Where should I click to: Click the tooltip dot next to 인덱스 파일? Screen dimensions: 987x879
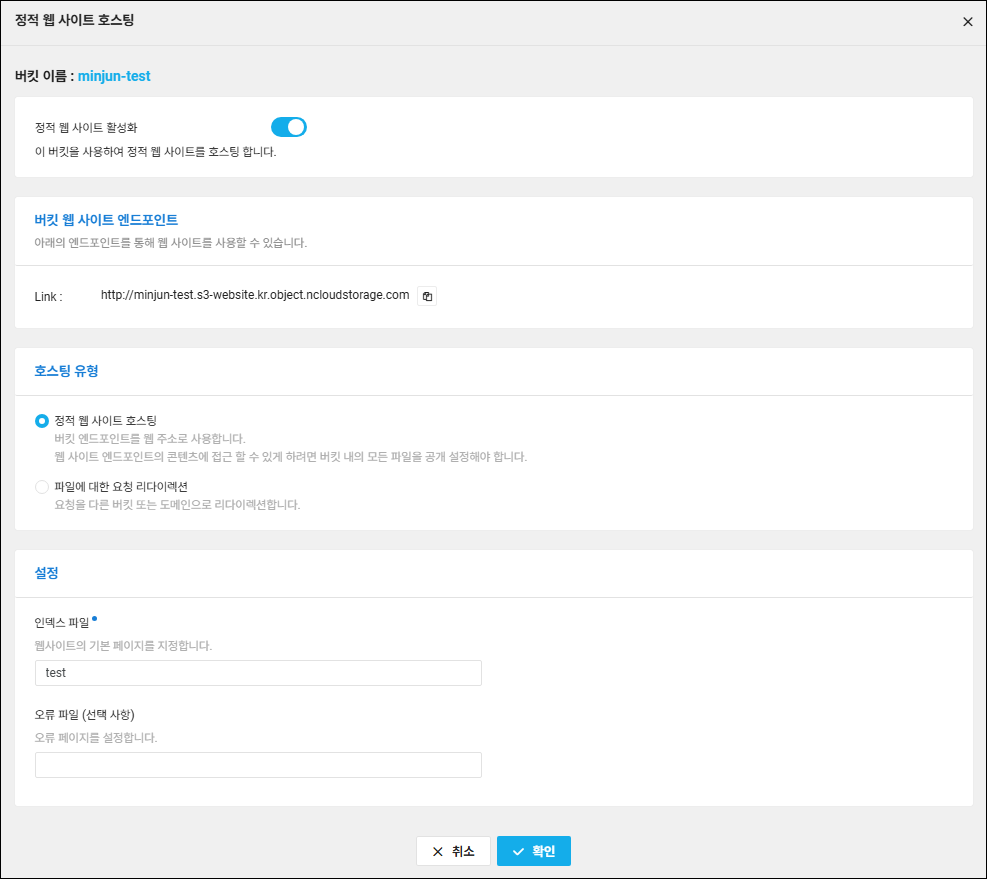point(94,618)
